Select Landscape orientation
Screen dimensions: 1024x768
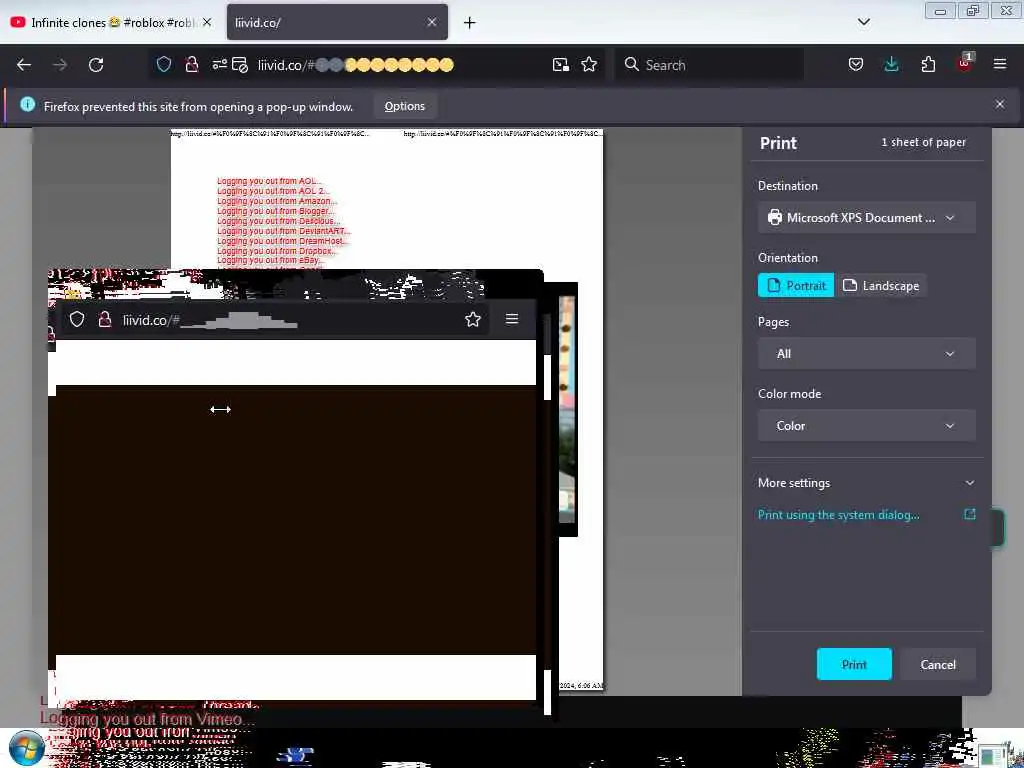[882, 285]
